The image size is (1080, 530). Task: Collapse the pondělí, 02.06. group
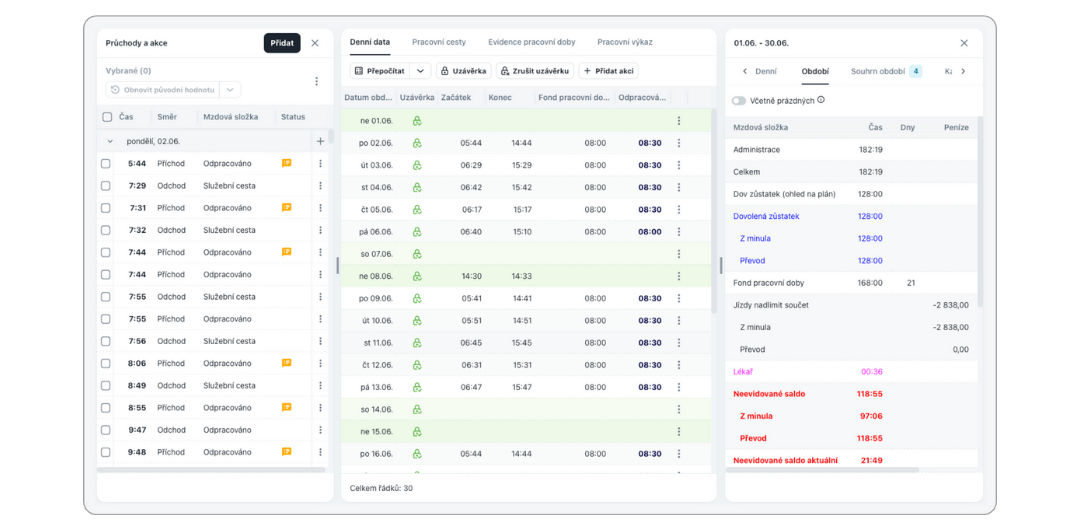pos(110,142)
